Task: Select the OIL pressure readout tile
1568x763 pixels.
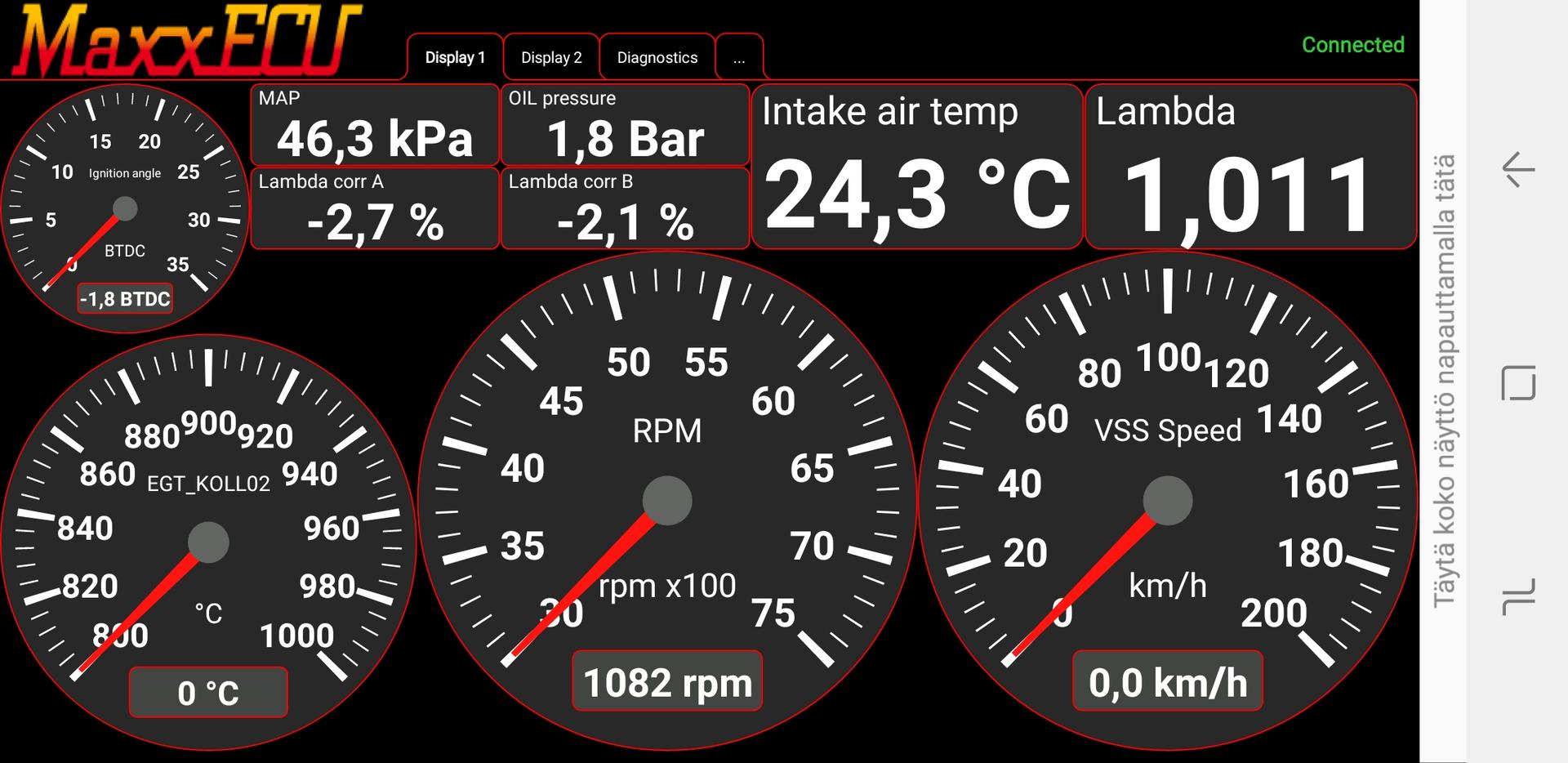Action: 625,125
